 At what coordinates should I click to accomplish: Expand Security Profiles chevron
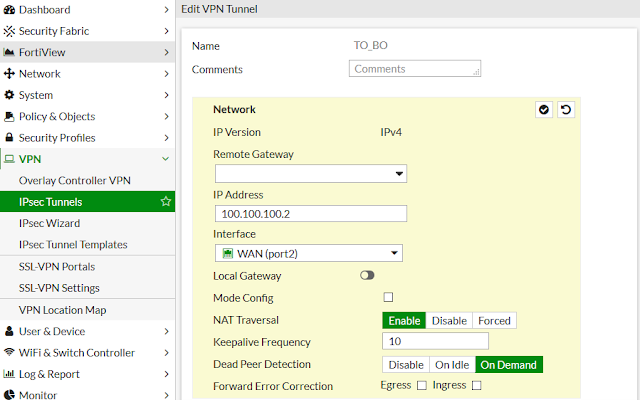pos(166,138)
